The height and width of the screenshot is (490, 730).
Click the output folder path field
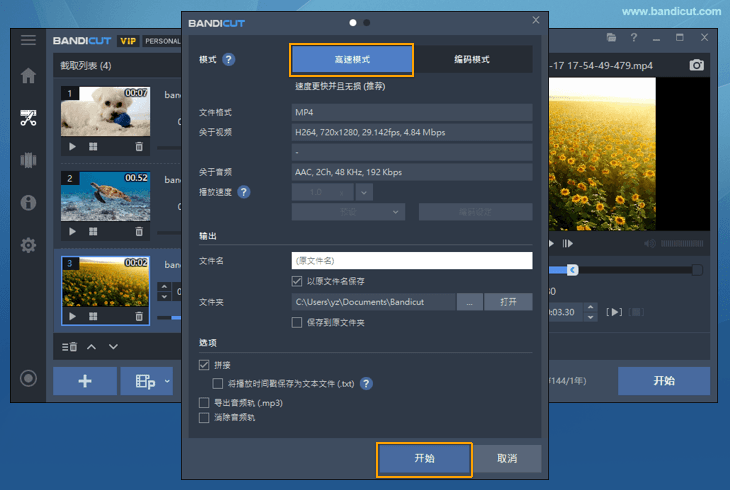pyautogui.click(x=373, y=302)
